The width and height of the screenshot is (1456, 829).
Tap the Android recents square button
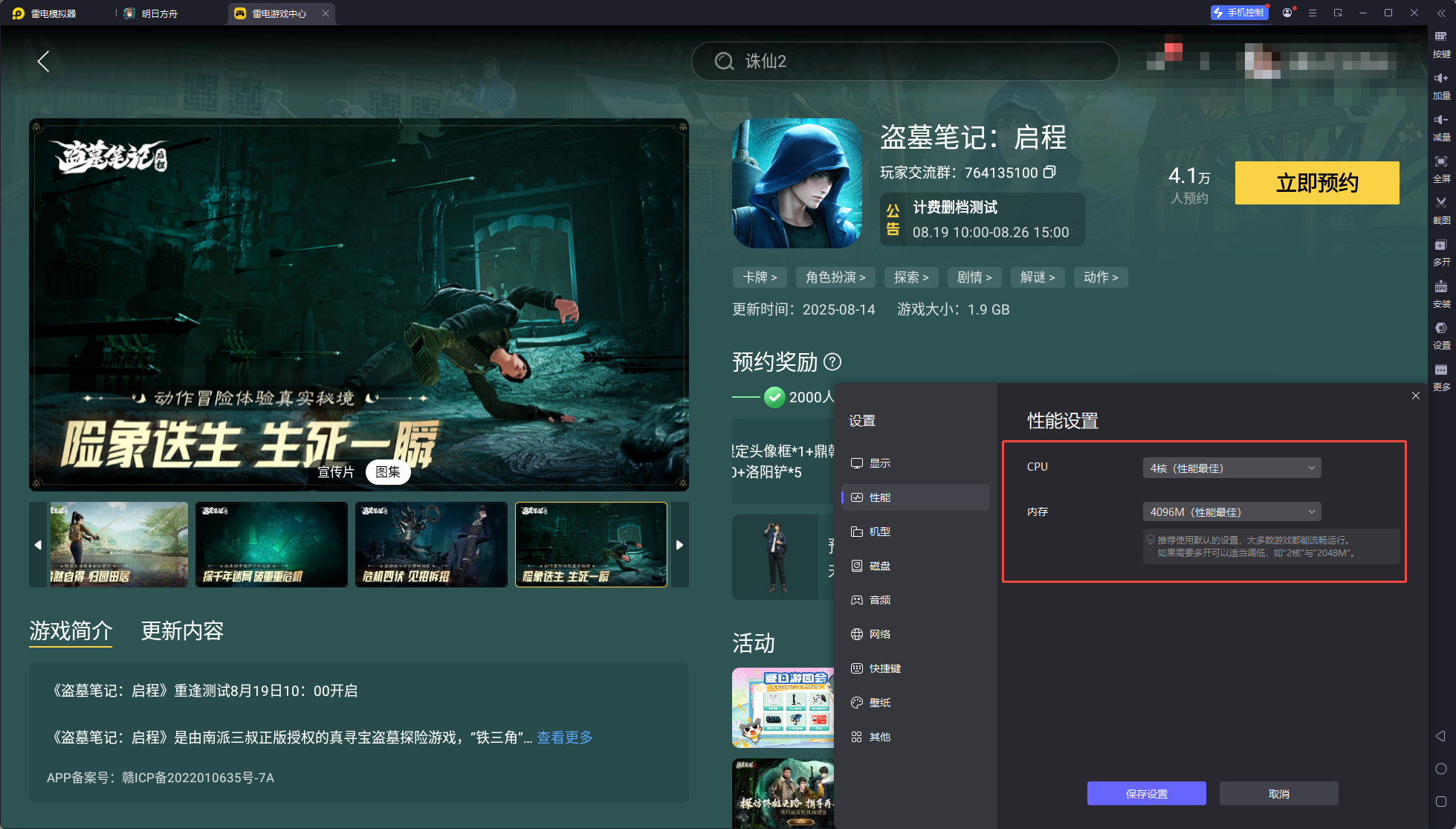(x=1440, y=801)
